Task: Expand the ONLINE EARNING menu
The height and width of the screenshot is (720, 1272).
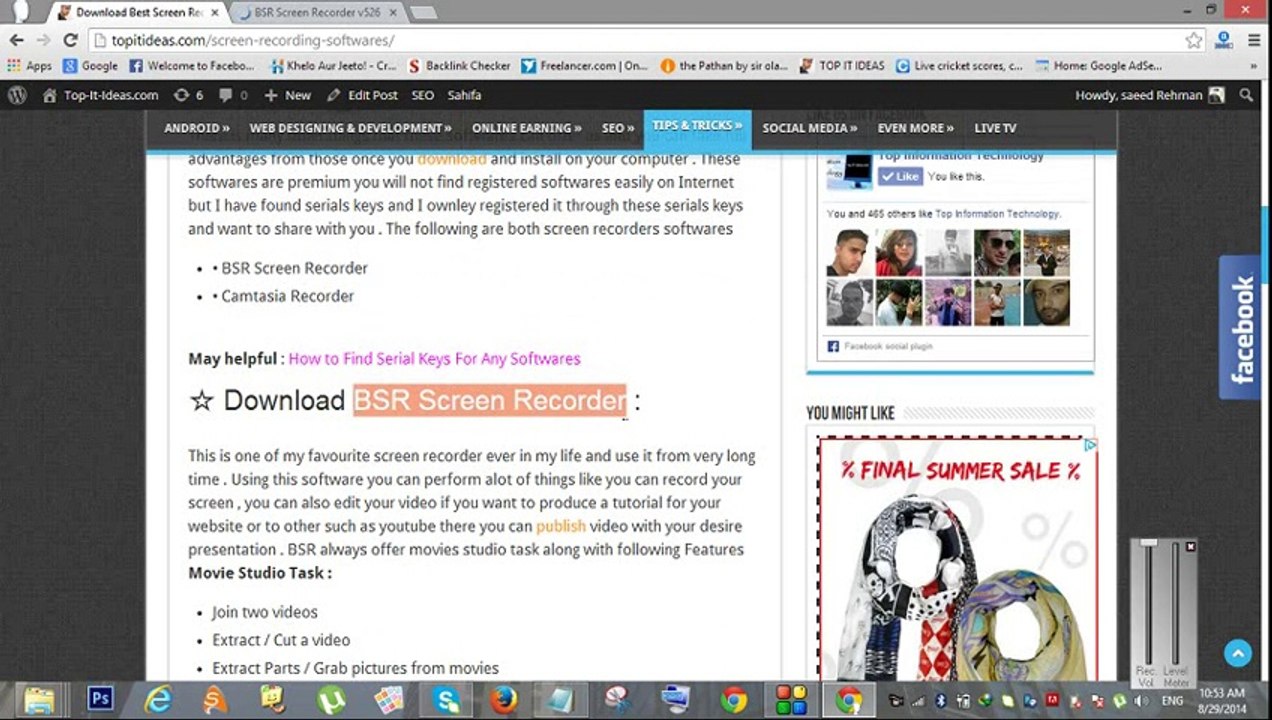Action: [526, 128]
